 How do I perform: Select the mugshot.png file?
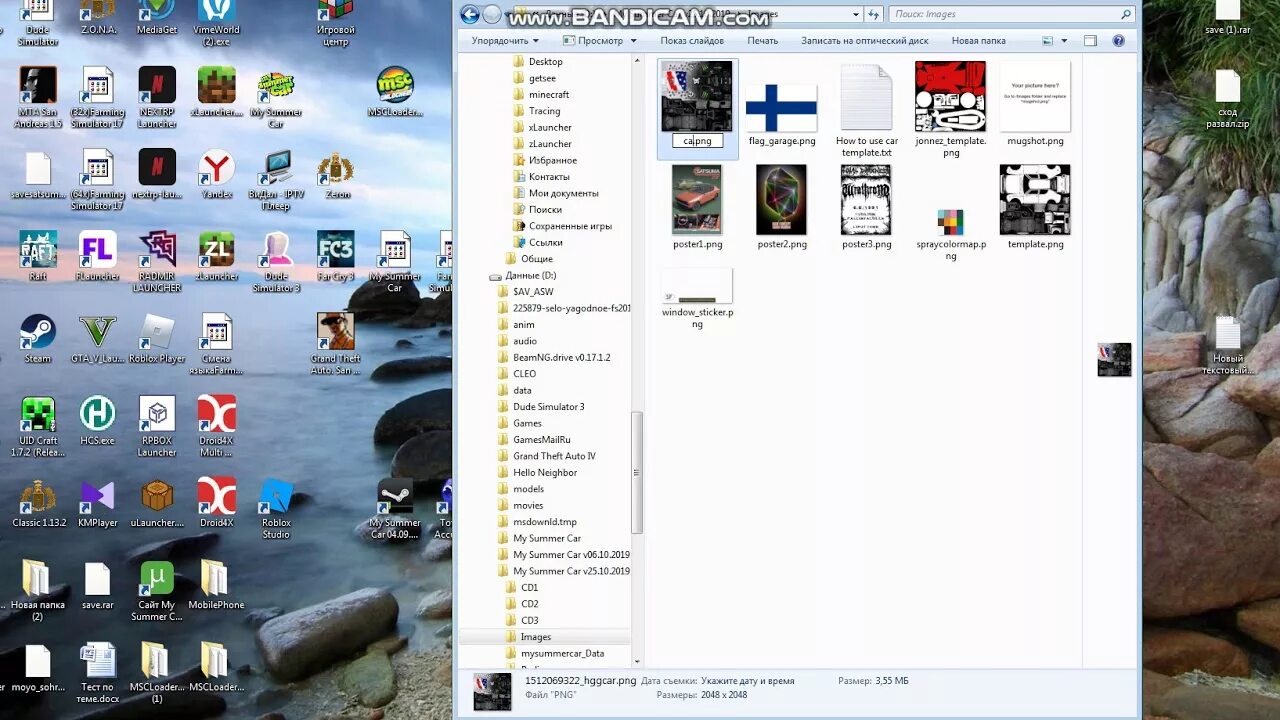1035,104
